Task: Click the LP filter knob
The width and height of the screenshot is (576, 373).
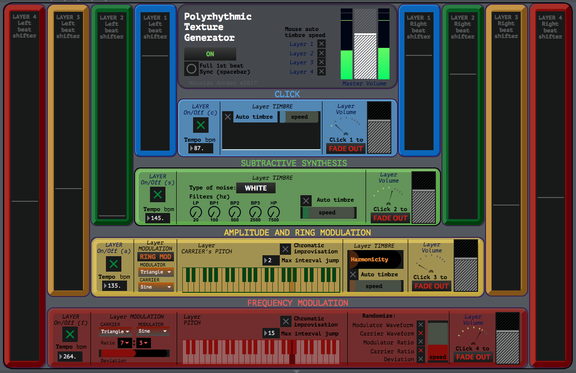Action: tap(196, 212)
